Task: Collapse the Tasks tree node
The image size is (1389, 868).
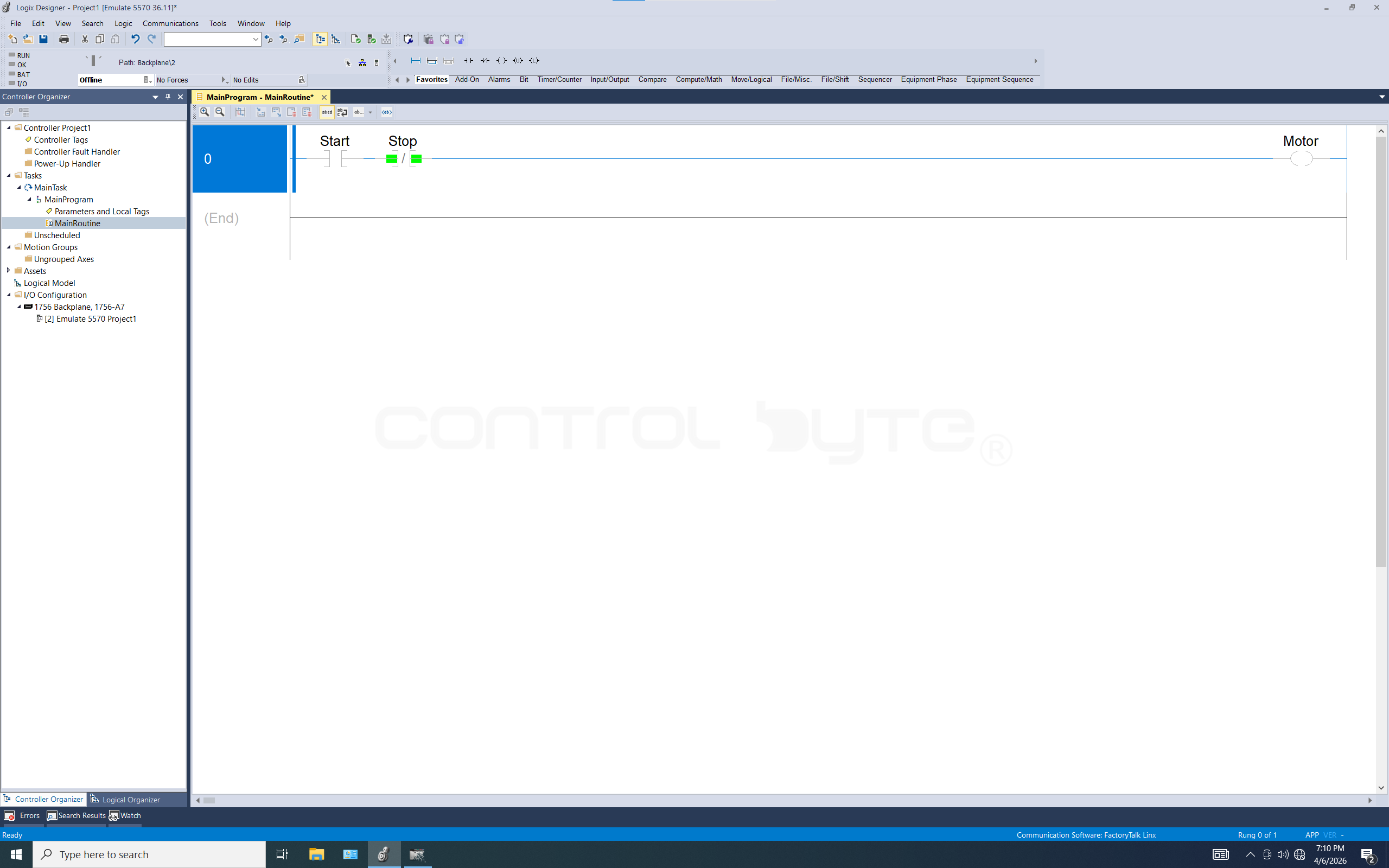Action: click(9, 176)
